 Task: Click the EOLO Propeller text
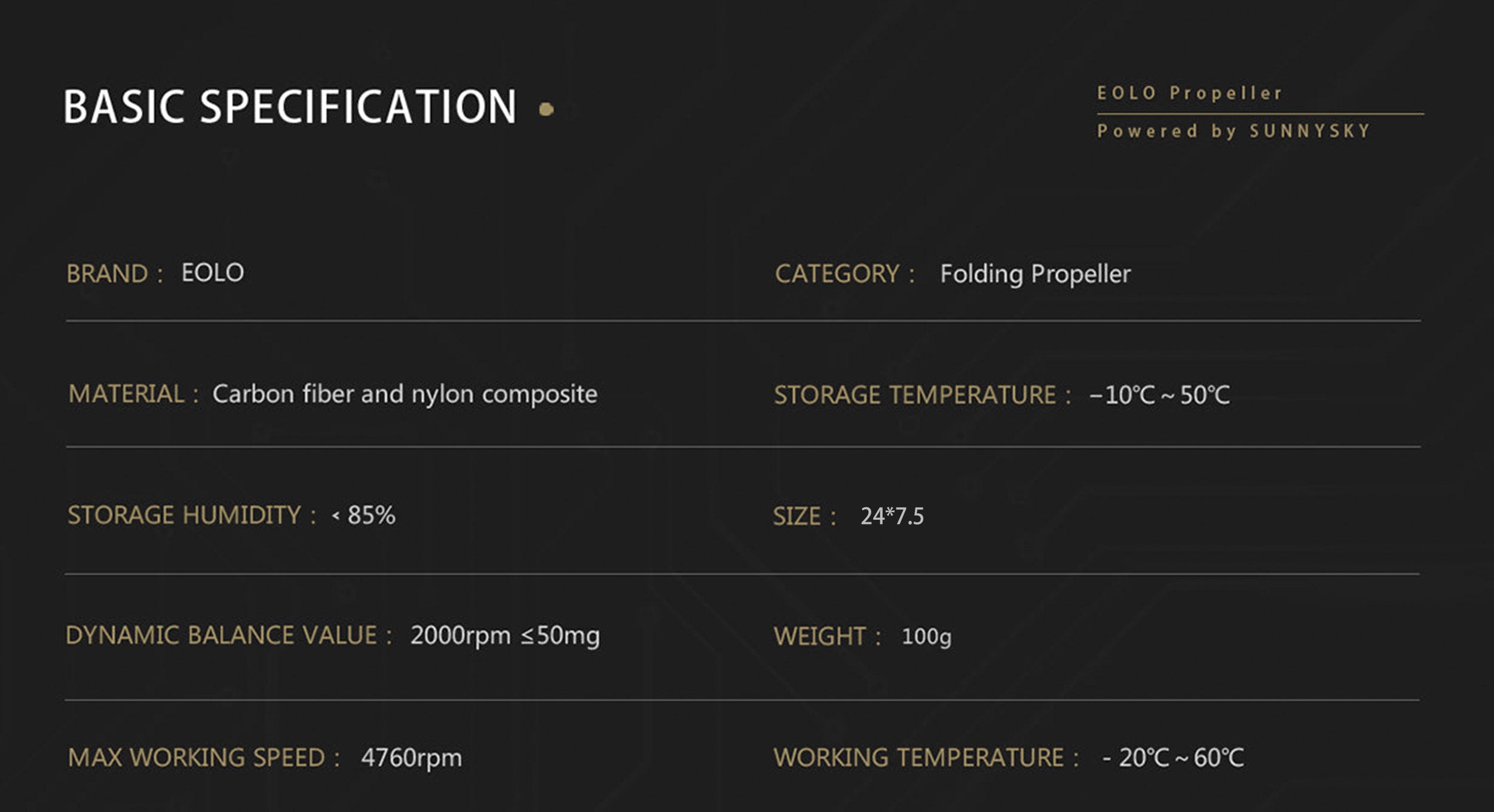[1189, 93]
